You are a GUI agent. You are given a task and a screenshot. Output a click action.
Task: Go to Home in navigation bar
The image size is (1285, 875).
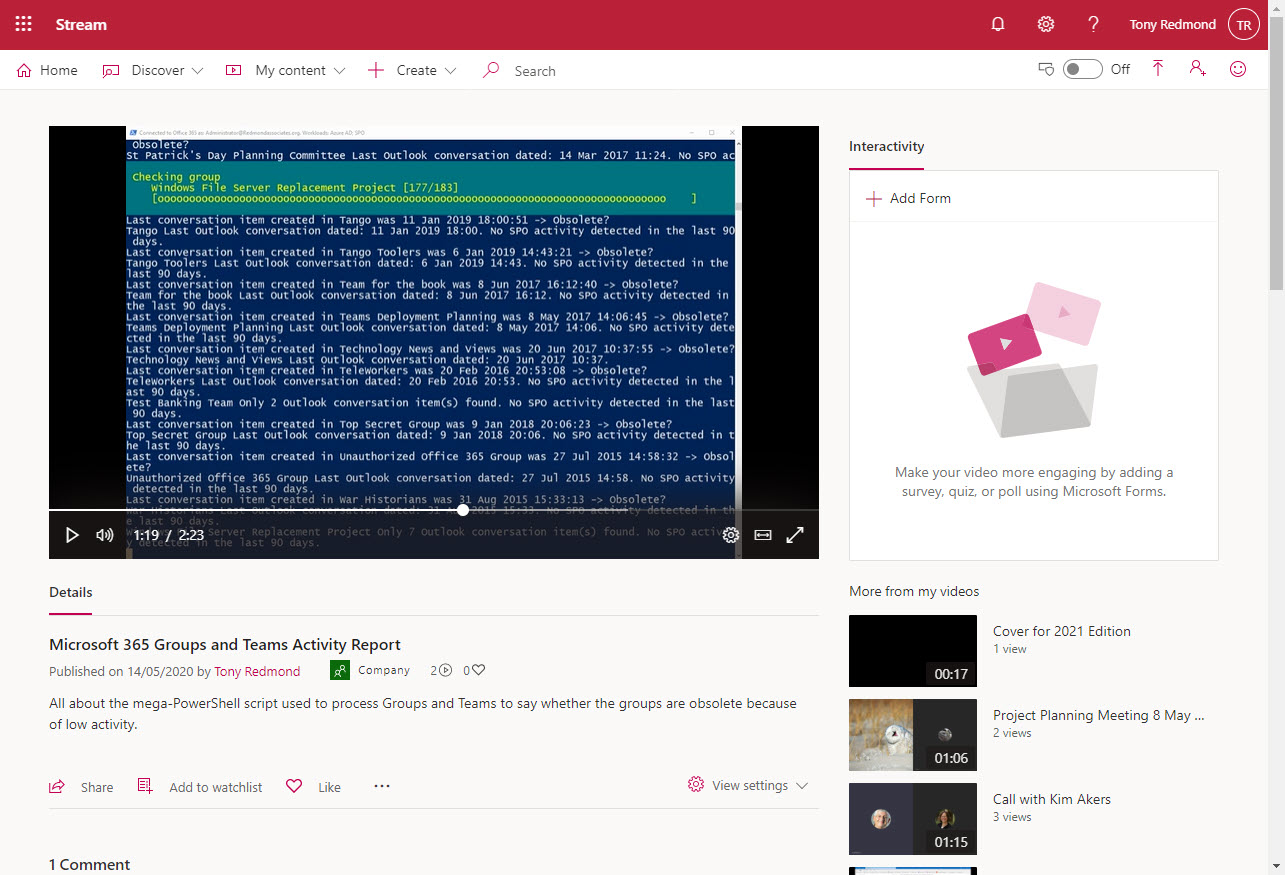point(47,70)
